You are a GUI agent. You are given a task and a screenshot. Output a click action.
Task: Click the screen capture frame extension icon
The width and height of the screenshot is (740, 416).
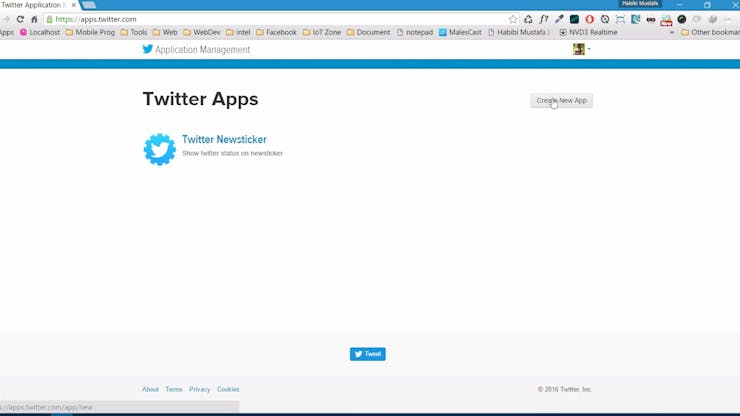(x=620, y=19)
